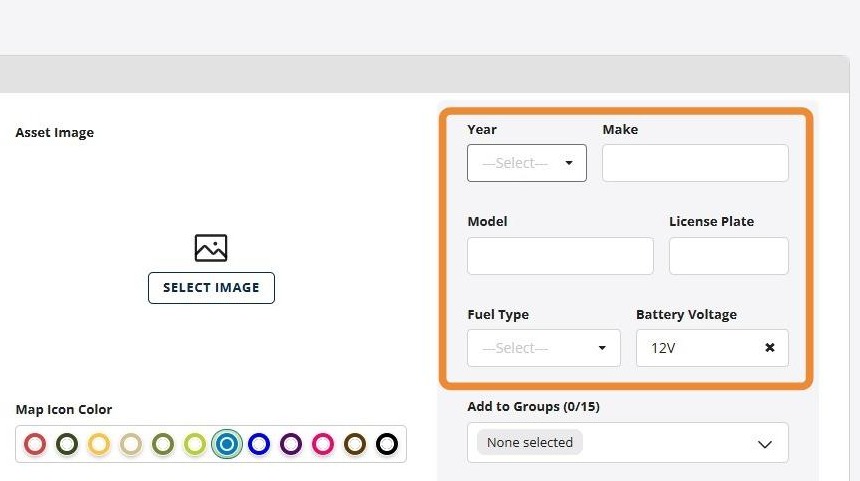860x481 pixels.
Task: Click the License Plate input field
Action: click(728, 256)
